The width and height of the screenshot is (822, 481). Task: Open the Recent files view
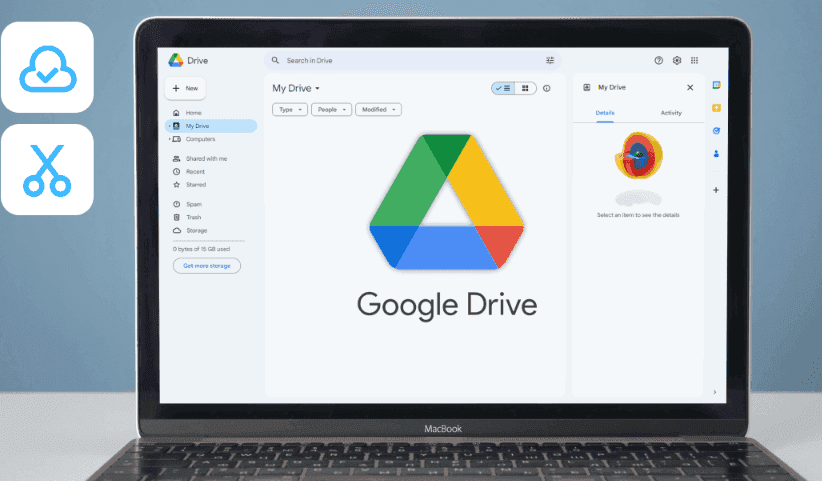(195, 171)
